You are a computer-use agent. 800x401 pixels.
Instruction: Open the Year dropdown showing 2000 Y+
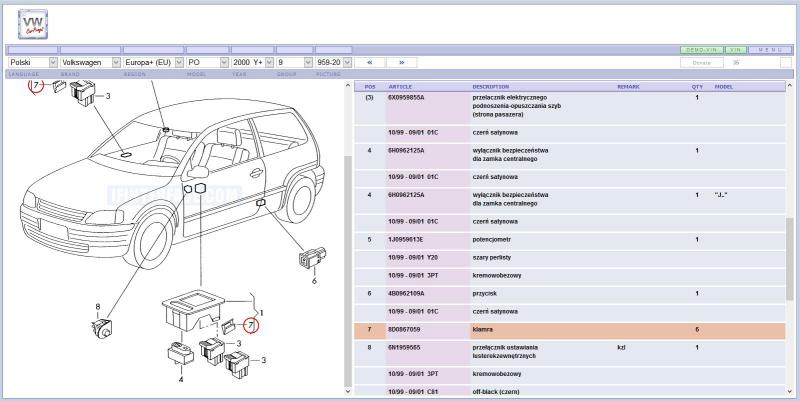[x=252, y=62]
